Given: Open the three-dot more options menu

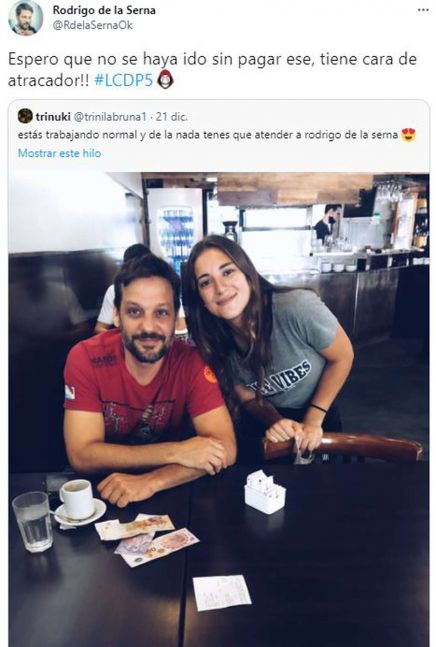Looking at the screenshot, I should (423, 10).
